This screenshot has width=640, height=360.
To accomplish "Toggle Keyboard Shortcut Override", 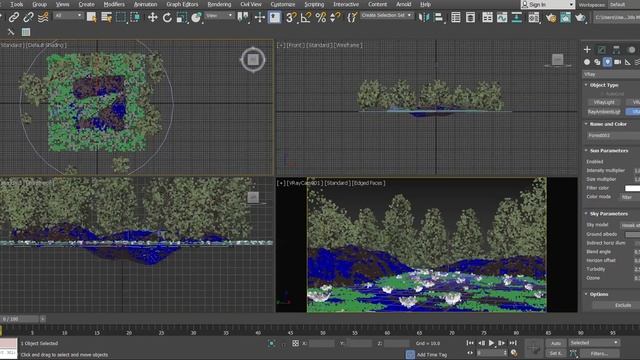I will [x=274, y=18].
